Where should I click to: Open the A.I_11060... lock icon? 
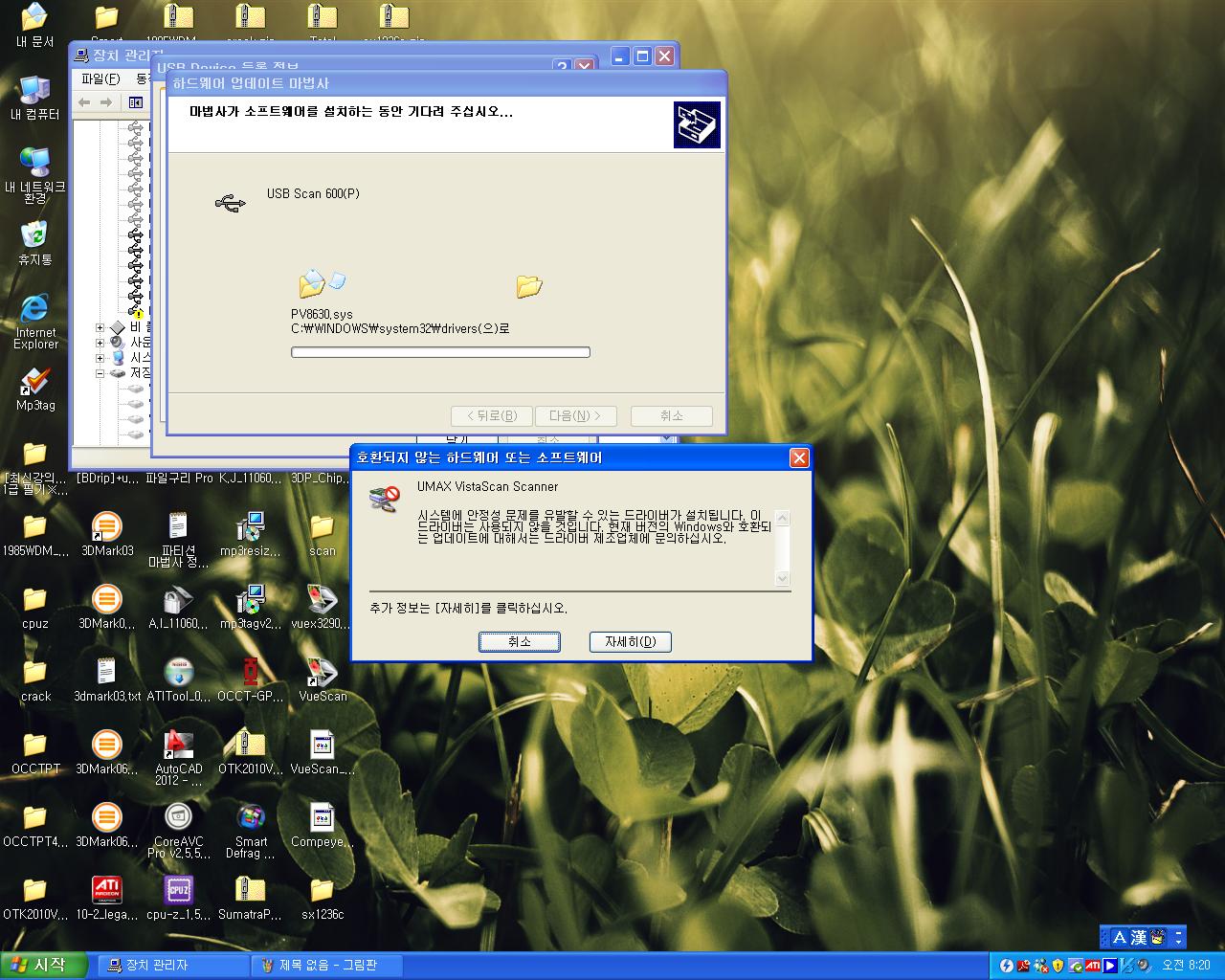pos(178,607)
